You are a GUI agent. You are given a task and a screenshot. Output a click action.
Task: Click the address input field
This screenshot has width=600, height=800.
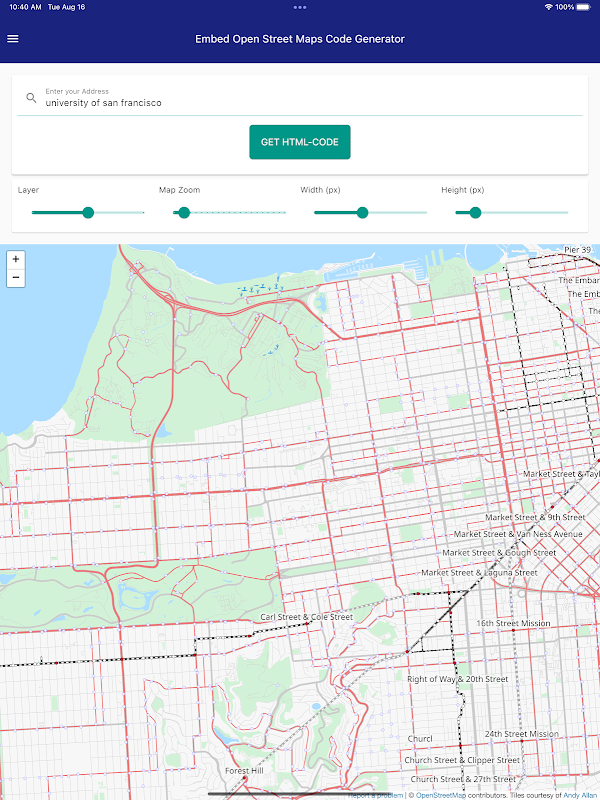tap(300, 98)
